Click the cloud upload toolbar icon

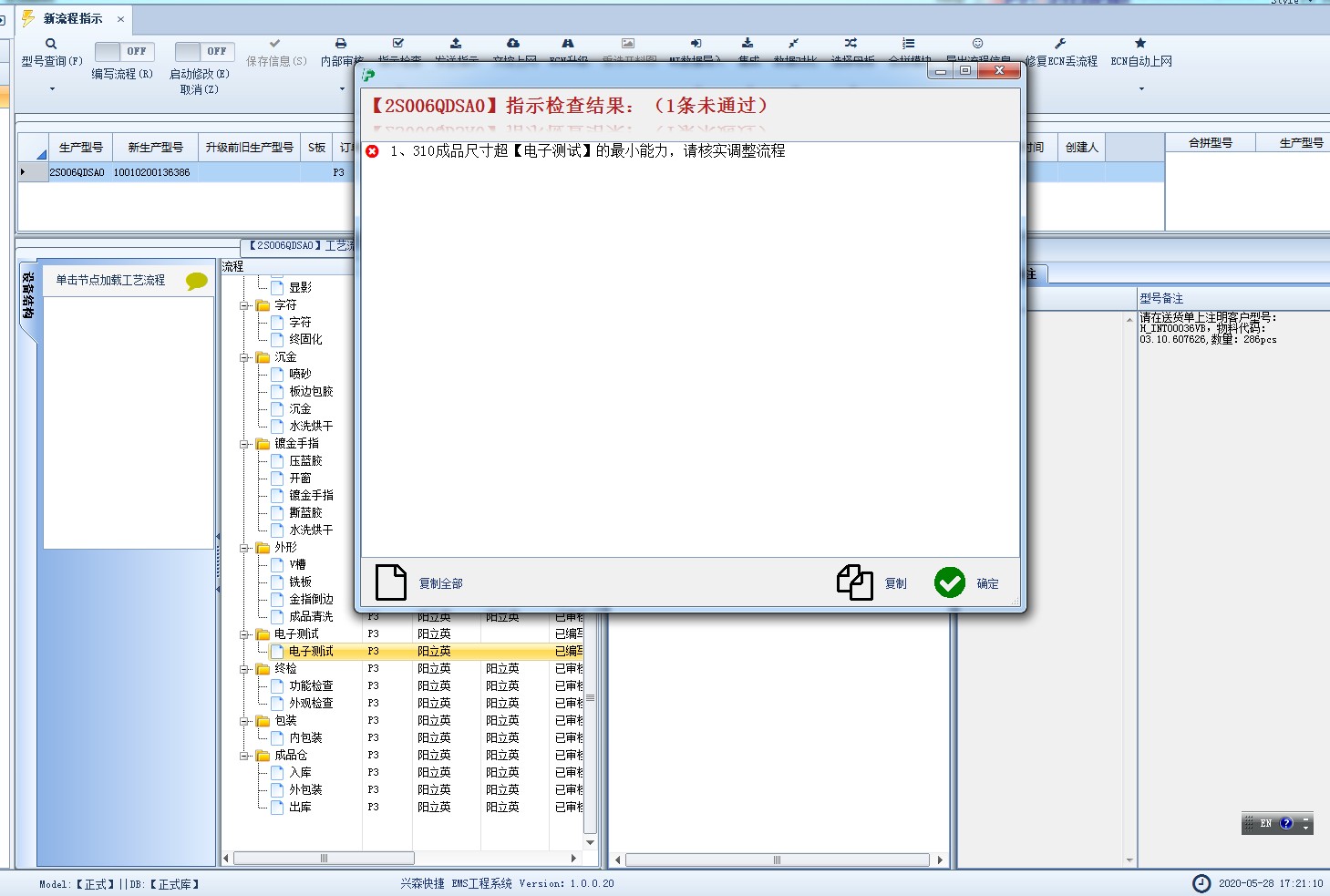pos(513,44)
